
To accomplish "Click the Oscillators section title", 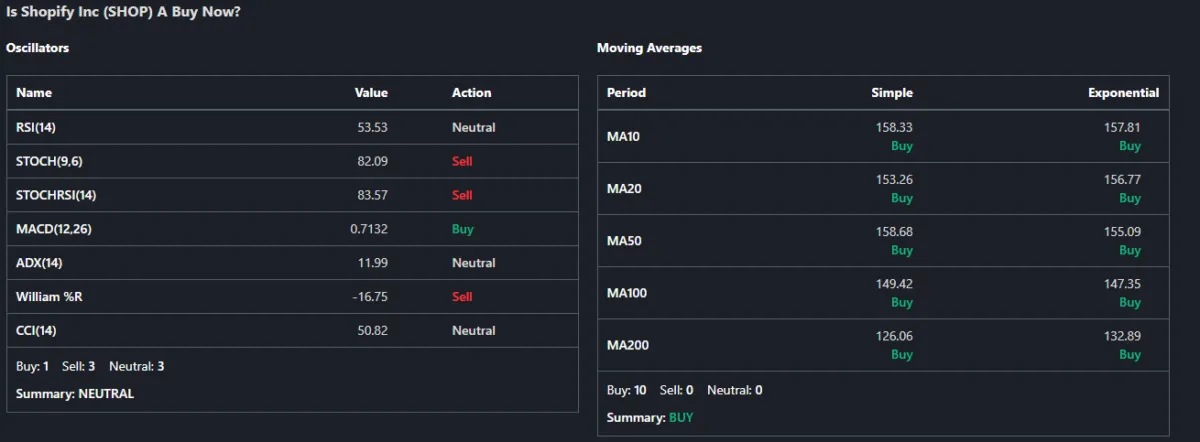I will (x=37, y=48).
